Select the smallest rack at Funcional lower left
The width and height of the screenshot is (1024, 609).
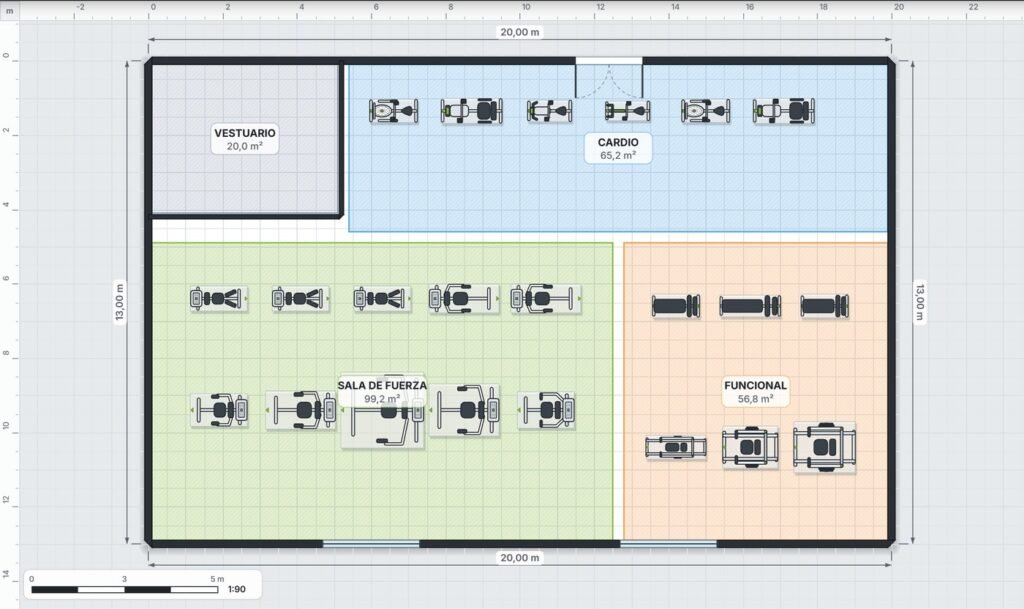point(676,447)
